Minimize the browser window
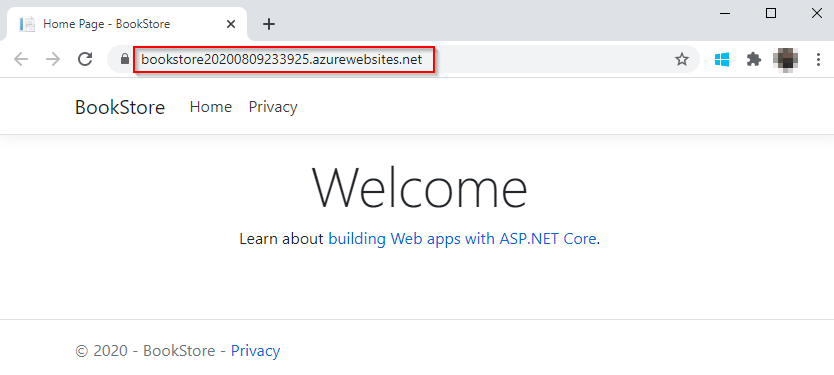Viewport: 834px width, 375px height. [724, 14]
